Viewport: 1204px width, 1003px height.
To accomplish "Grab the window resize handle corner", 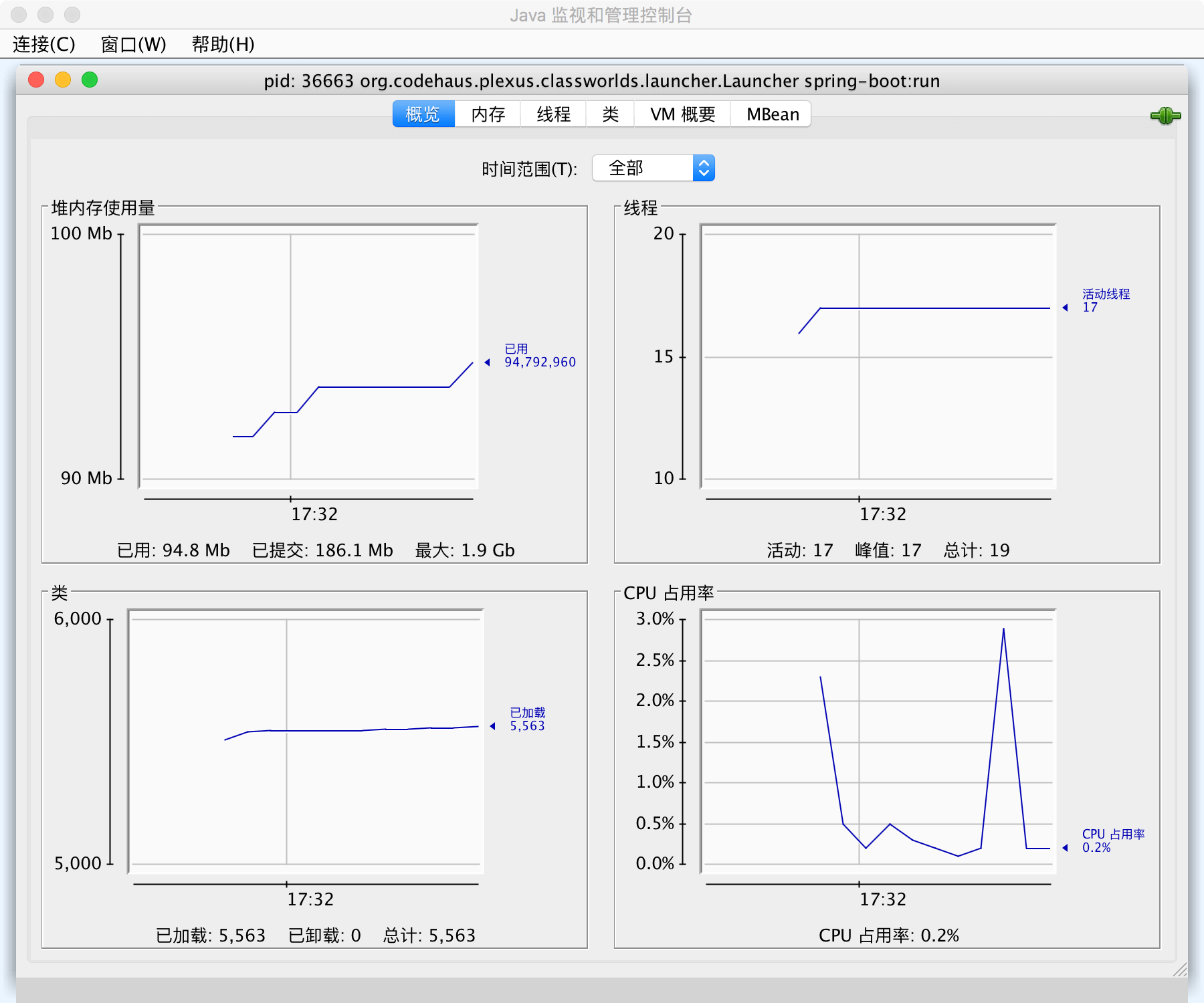I will (1180, 970).
